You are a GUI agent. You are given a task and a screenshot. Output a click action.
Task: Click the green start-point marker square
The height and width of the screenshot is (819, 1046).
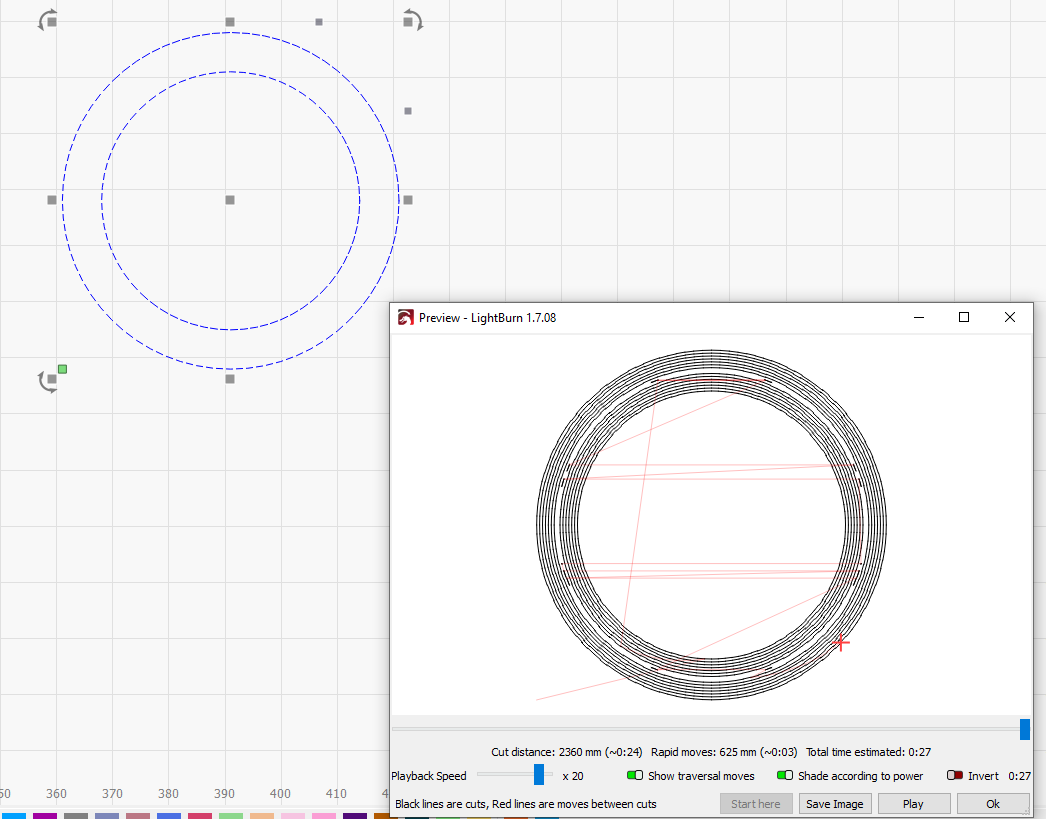click(x=63, y=369)
